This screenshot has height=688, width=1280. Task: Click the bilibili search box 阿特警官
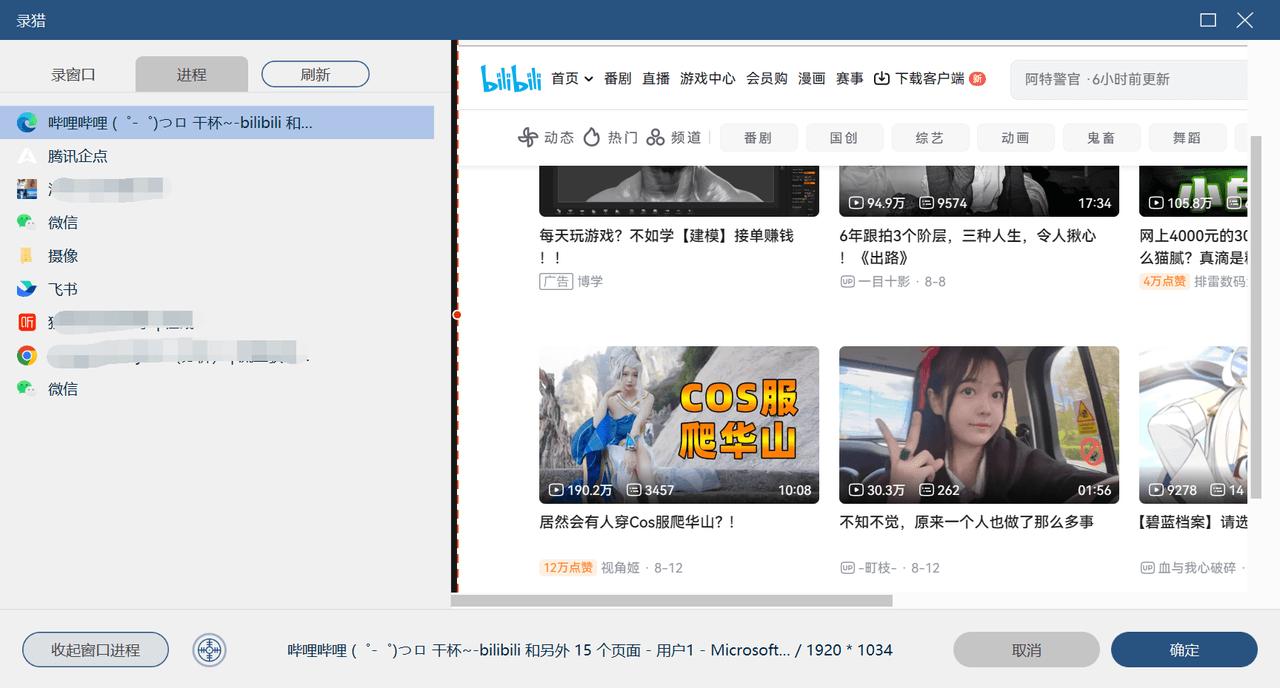1128,79
